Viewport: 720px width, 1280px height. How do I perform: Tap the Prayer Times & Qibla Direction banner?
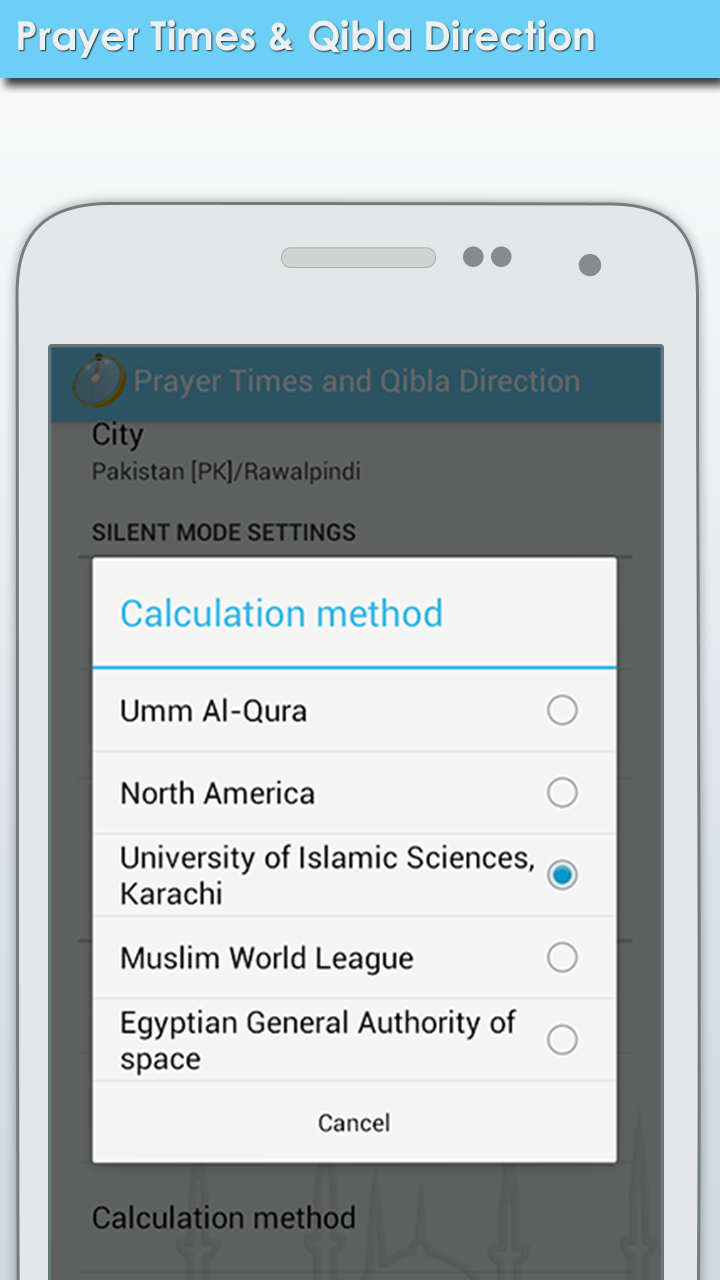click(x=306, y=37)
